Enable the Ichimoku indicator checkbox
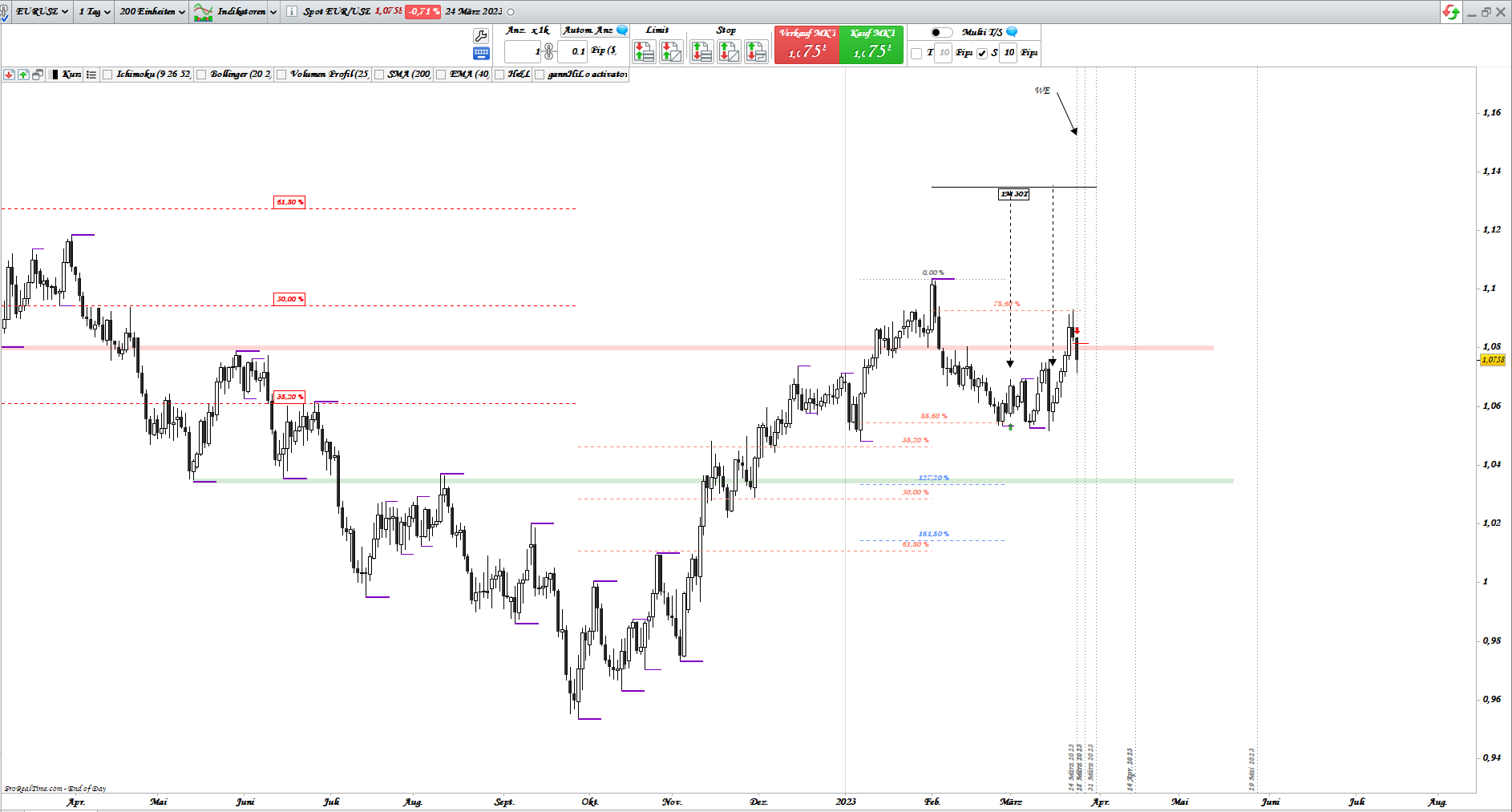1512x812 pixels. click(x=107, y=75)
